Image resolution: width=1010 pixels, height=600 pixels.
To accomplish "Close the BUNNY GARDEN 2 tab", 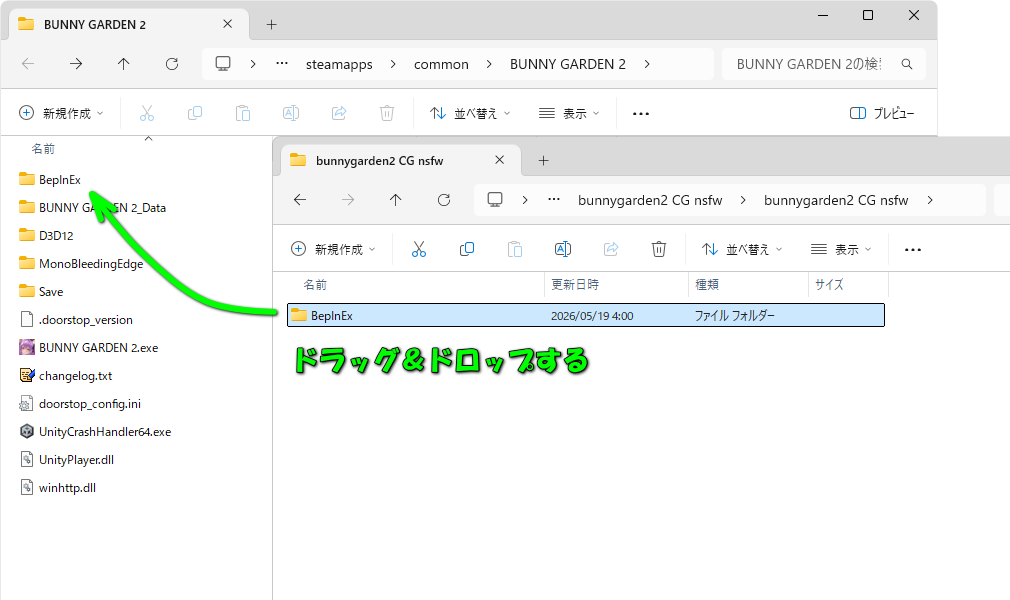I will [227, 24].
